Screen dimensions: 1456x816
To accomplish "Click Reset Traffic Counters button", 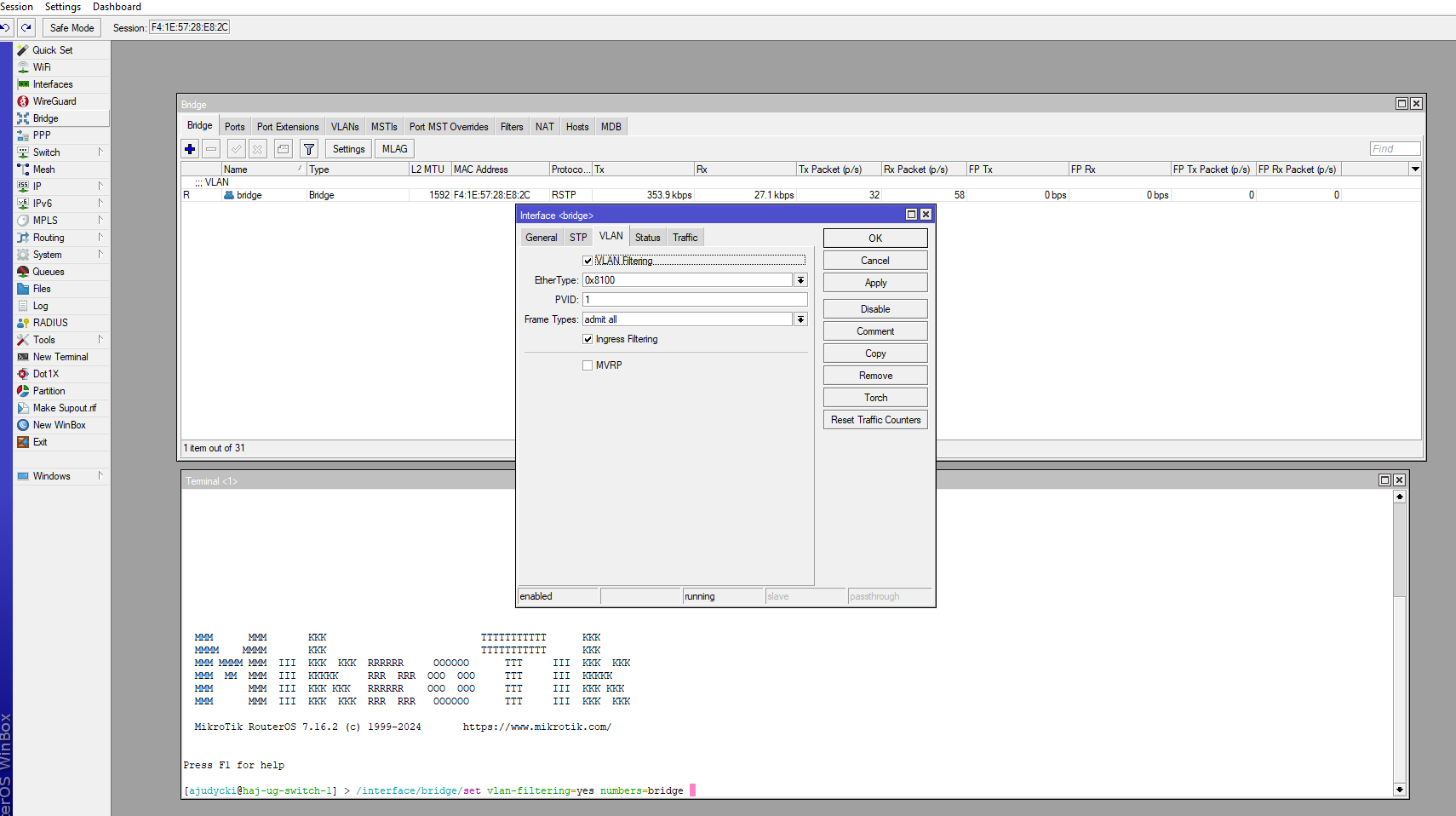I will click(x=875, y=420).
